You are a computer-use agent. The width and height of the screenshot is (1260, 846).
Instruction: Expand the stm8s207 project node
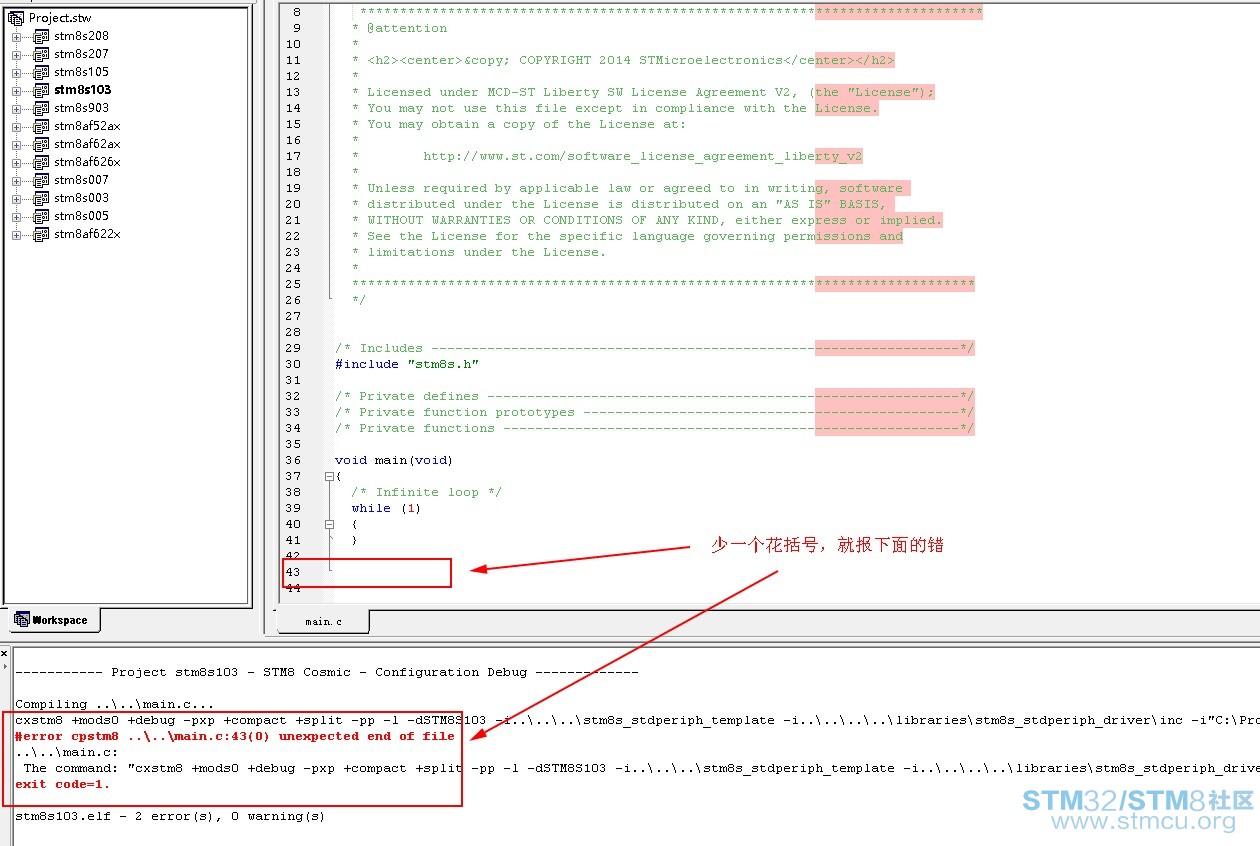[16, 55]
